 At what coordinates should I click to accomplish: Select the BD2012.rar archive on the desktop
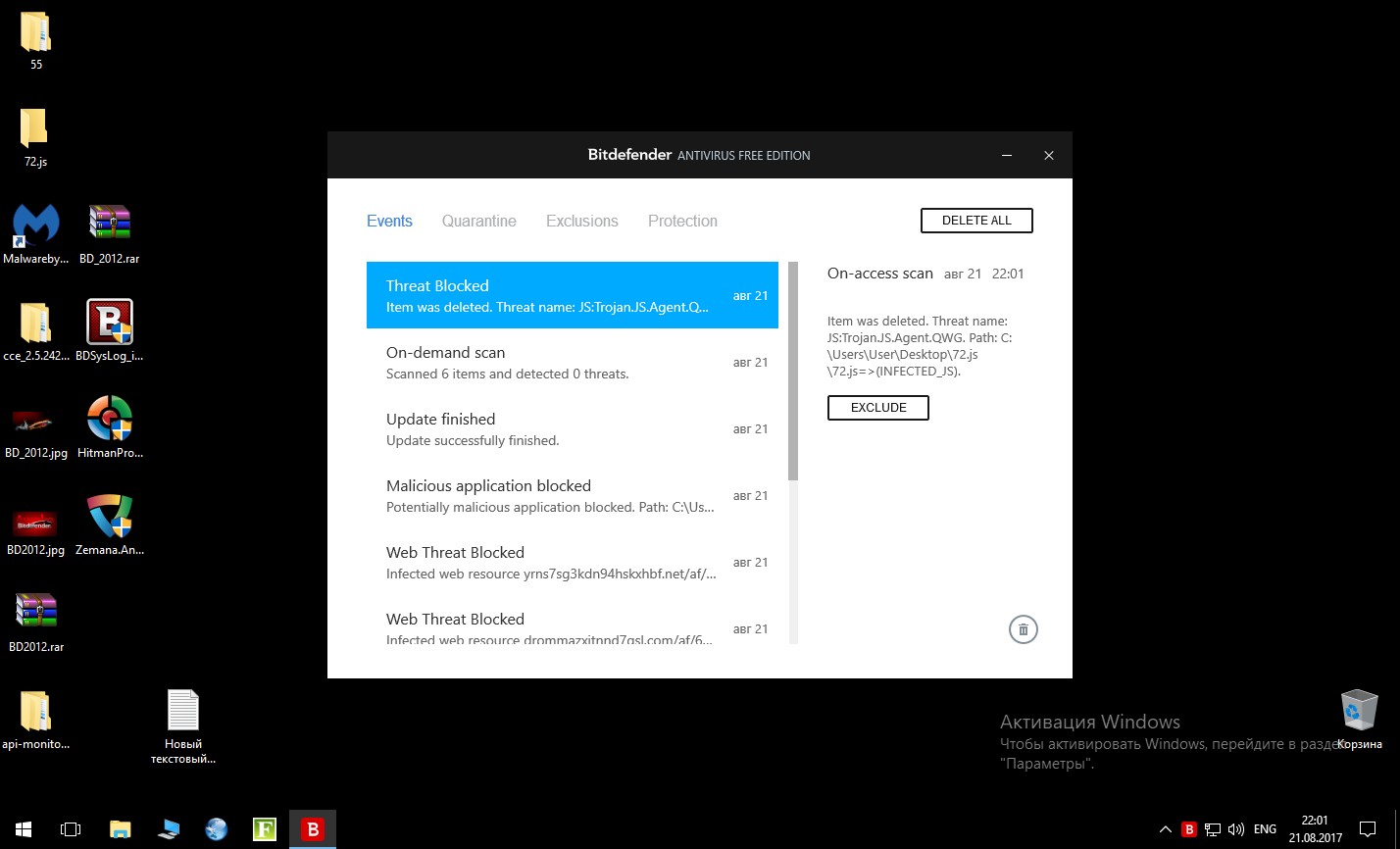click(36, 624)
